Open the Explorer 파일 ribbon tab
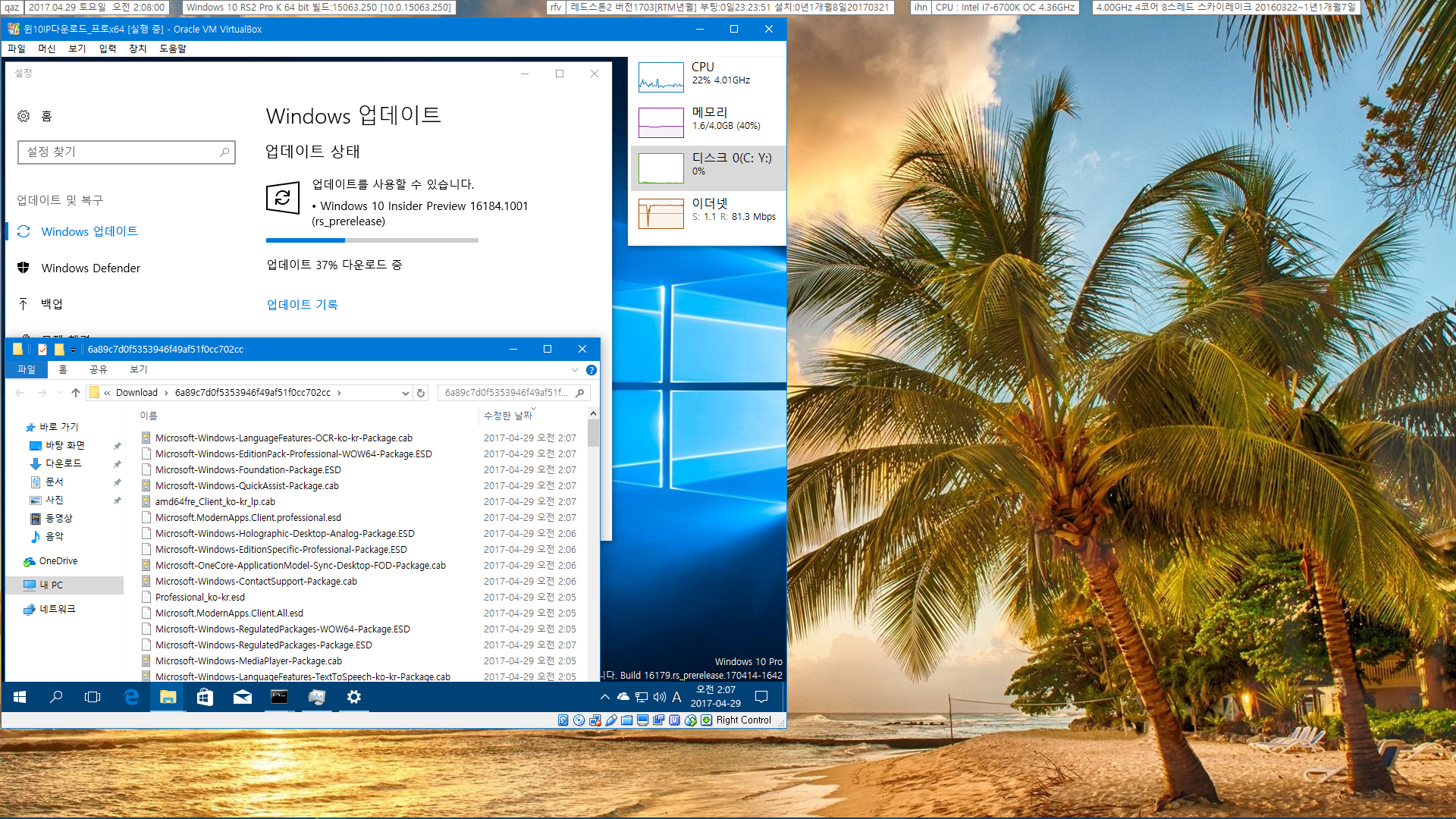Screen dimensions: 1456x819 [27, 369]
